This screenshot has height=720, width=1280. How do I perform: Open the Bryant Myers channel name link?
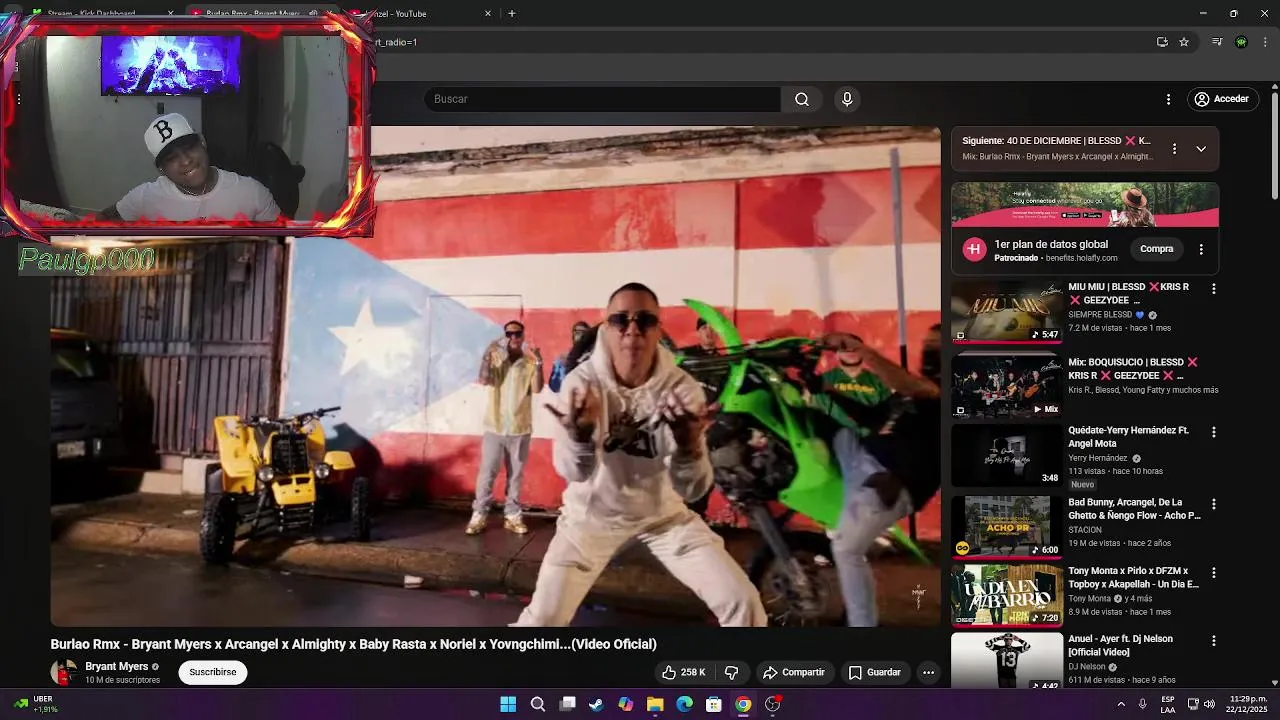pos(117,666)
